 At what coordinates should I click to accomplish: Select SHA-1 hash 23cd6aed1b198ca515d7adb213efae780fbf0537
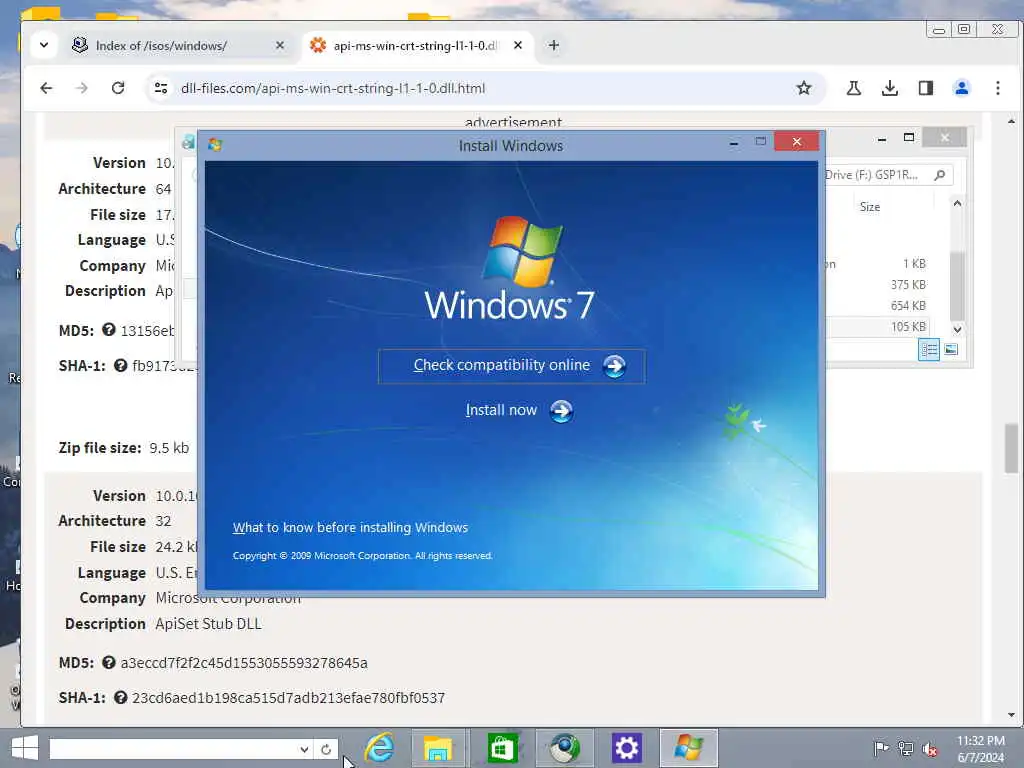[289, 698]
